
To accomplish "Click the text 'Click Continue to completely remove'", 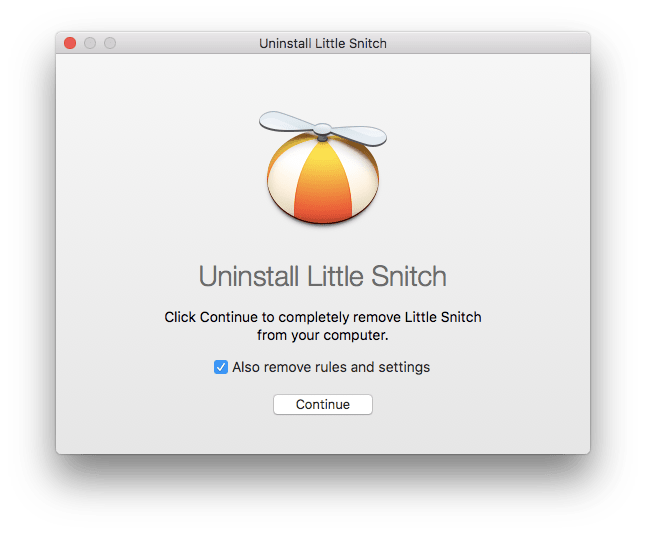I will coord(283,317).
